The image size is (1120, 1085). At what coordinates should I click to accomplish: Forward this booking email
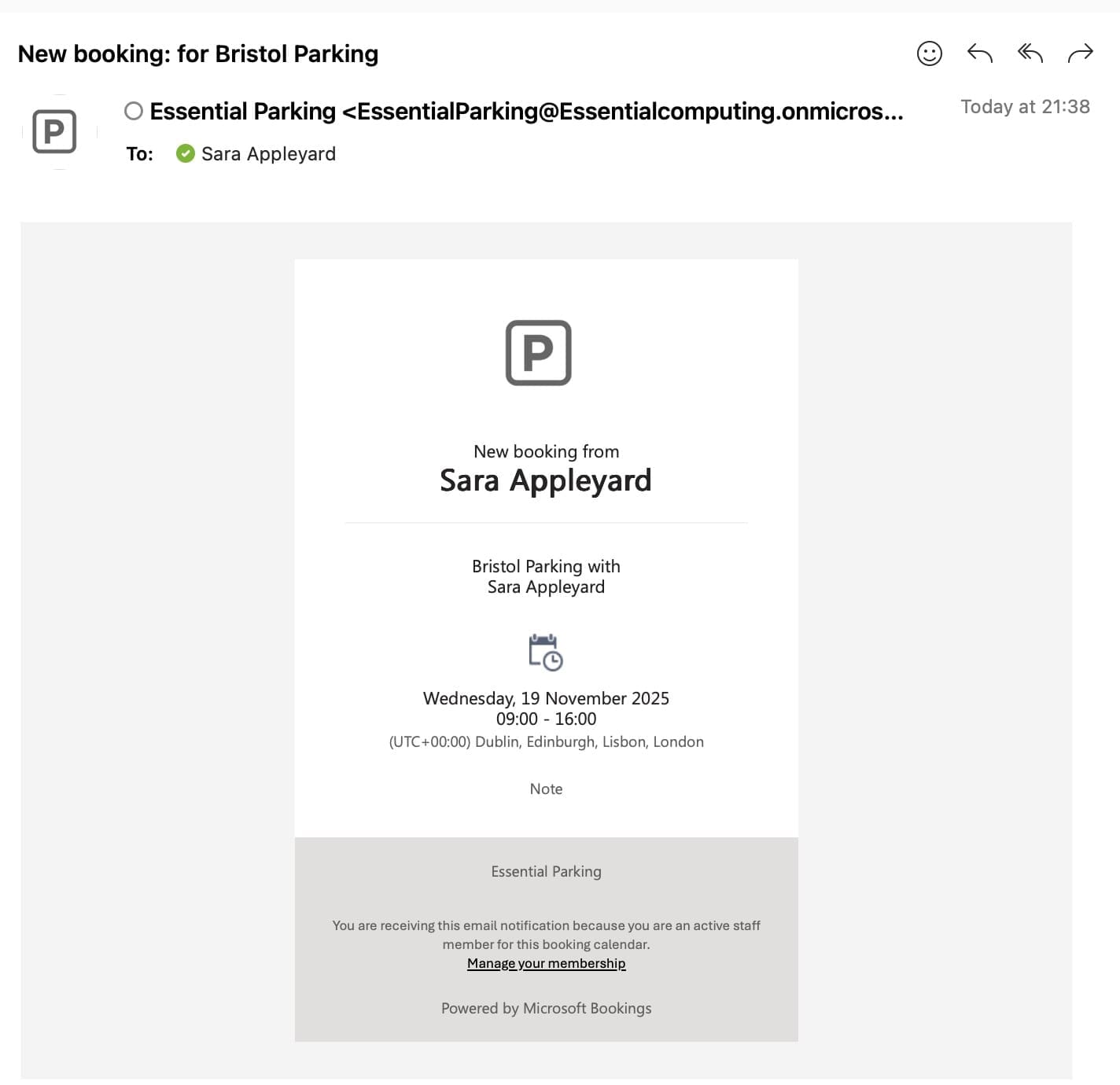(1080, 53)
